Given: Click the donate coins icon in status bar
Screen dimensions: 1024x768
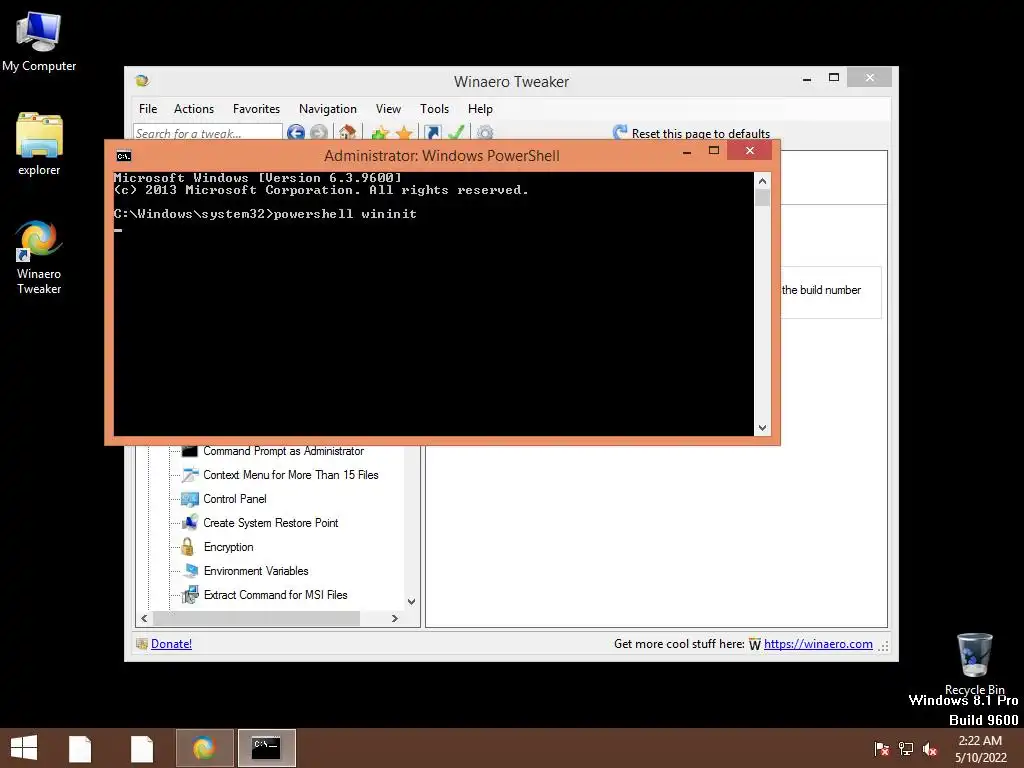Looking at the screenshot, I should [142, 644].
